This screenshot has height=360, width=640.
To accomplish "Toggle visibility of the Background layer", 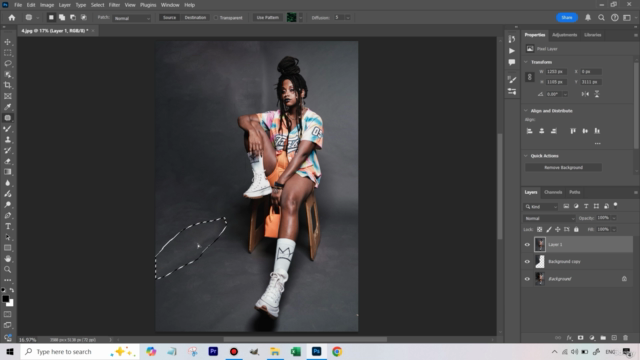I will (527, 279).
